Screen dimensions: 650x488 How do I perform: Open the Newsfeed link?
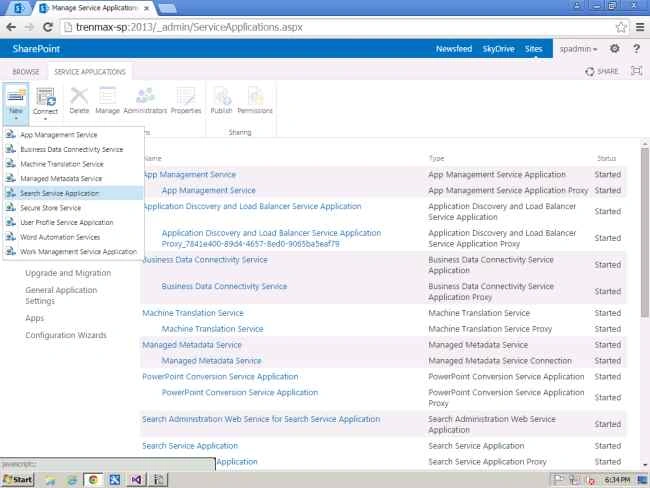[x=454, y=49]
